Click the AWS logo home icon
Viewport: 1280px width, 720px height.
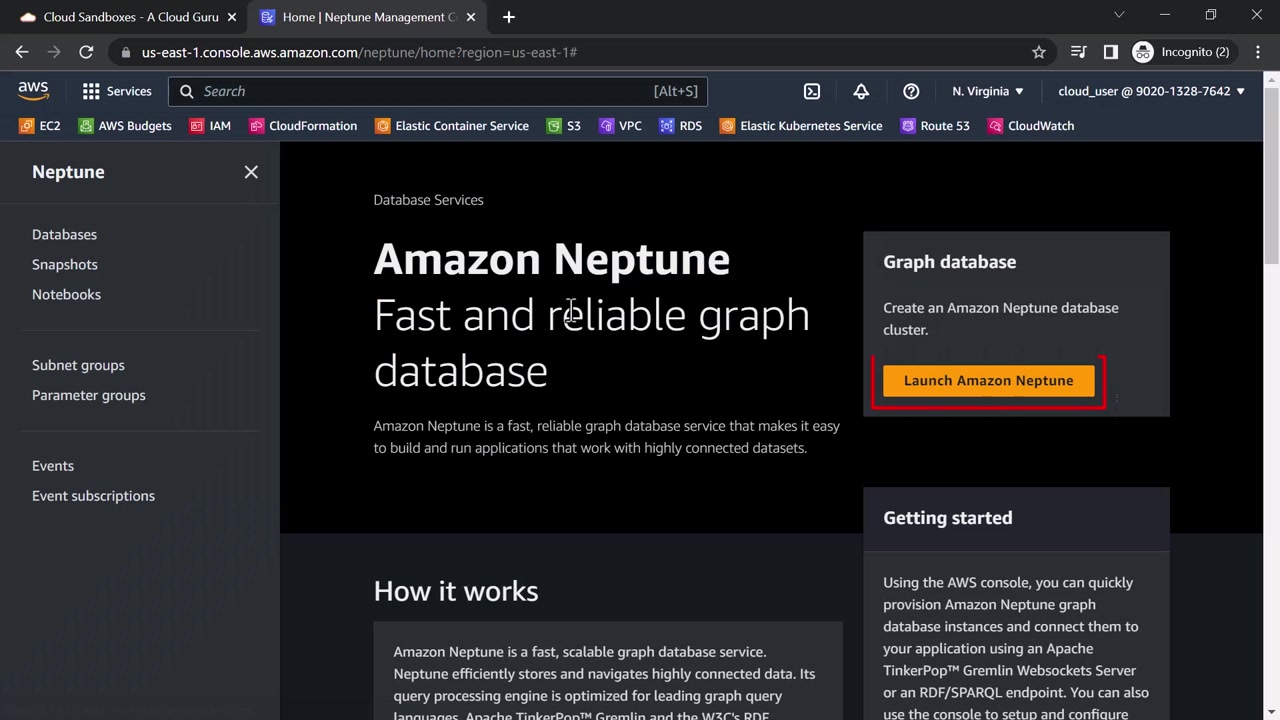33,91
